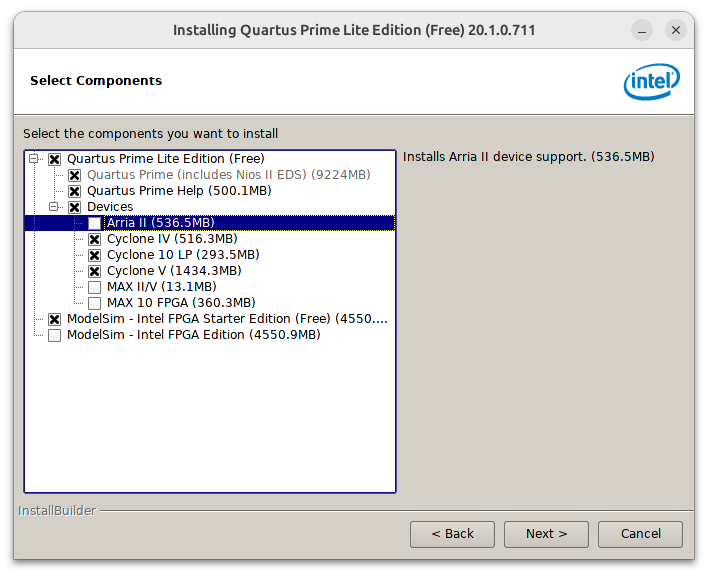Viewport: 708px width, 576px height.
Task: Select the MAX II/V (13.1MB) label
Action: coord(162,287)
